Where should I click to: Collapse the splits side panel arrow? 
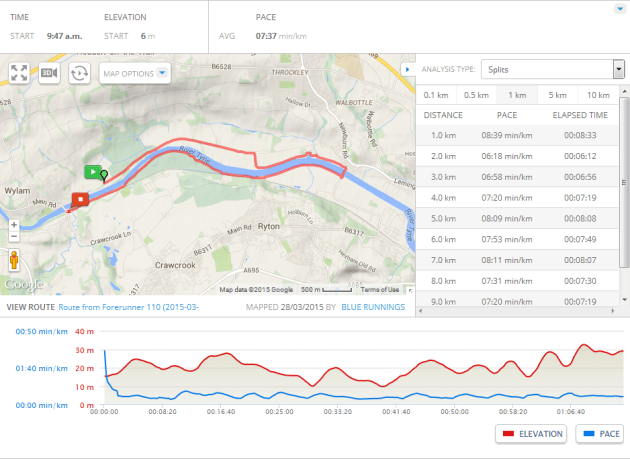click(x=406, y=69)
